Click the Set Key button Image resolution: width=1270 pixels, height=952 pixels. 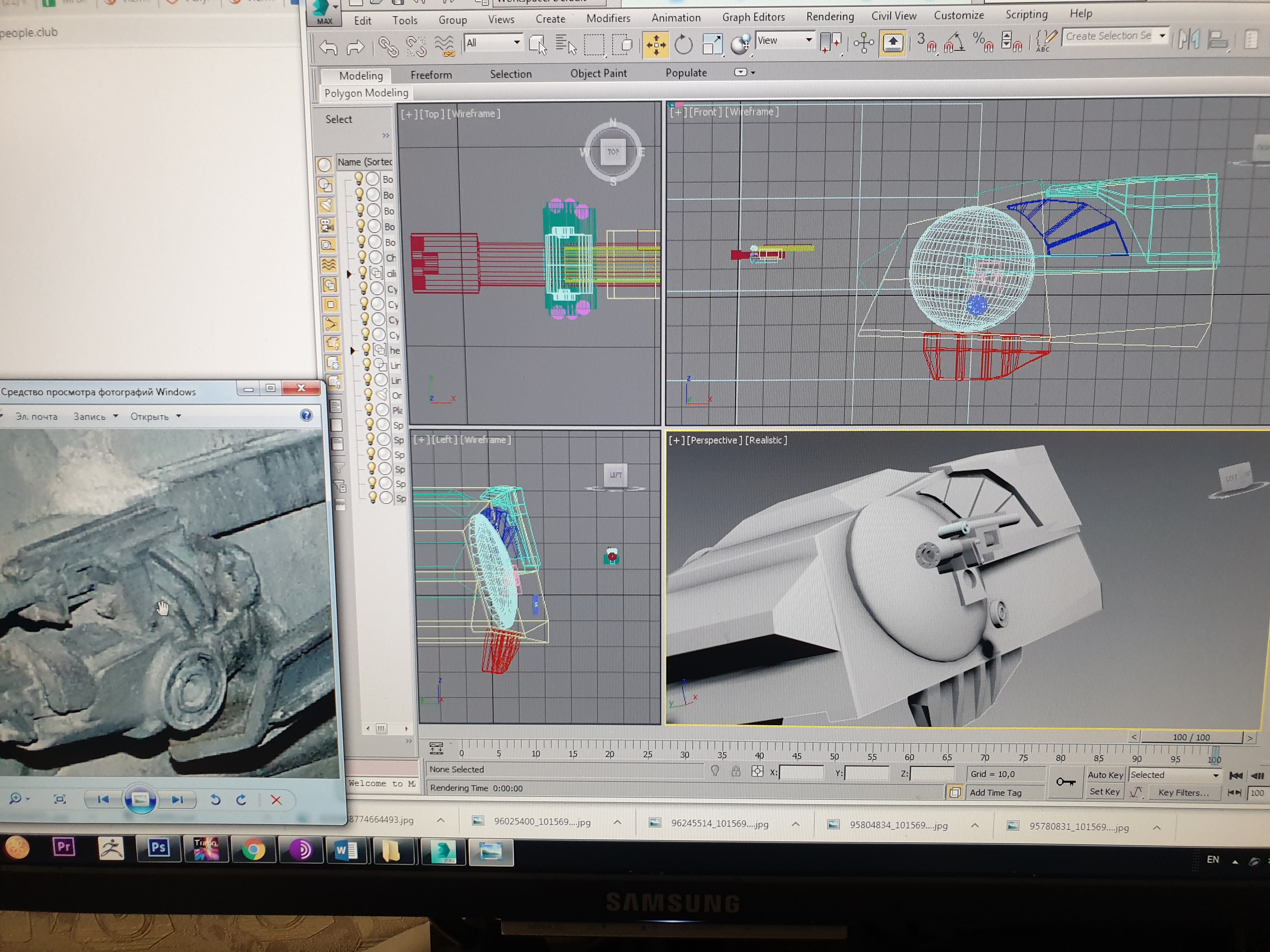point(1105,792)
